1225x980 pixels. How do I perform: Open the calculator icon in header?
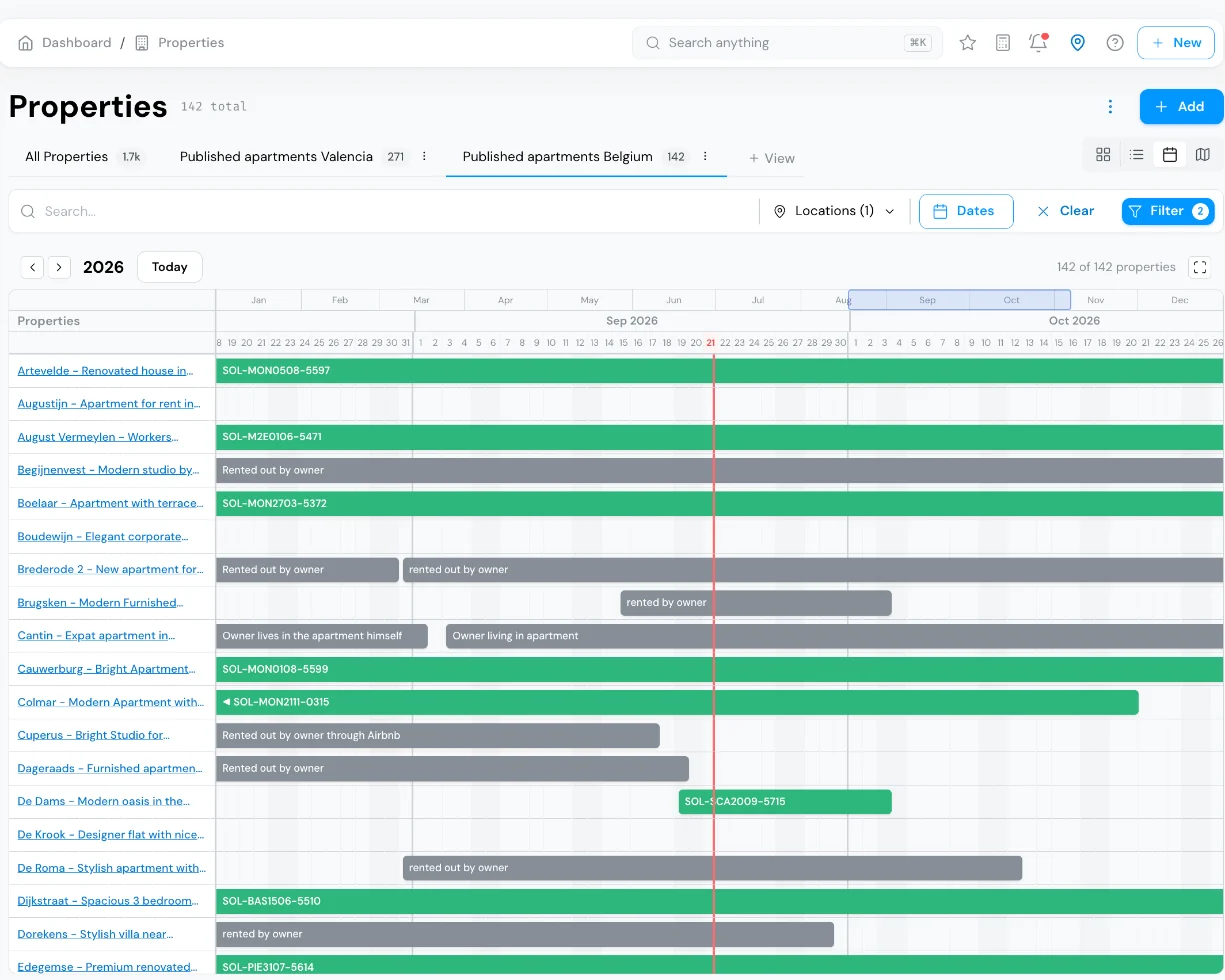tap(1003, 43)
